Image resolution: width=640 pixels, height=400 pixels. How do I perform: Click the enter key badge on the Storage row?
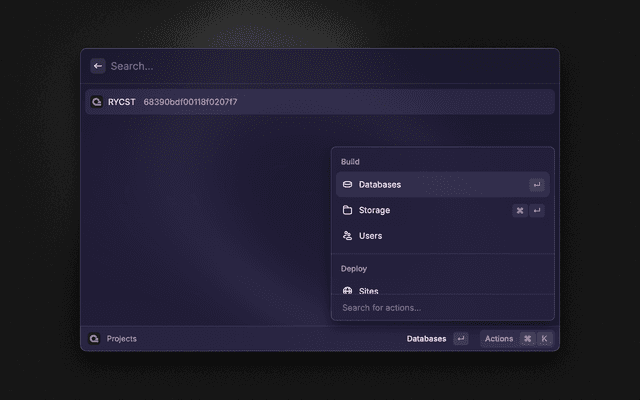click(x=537, y=211)
